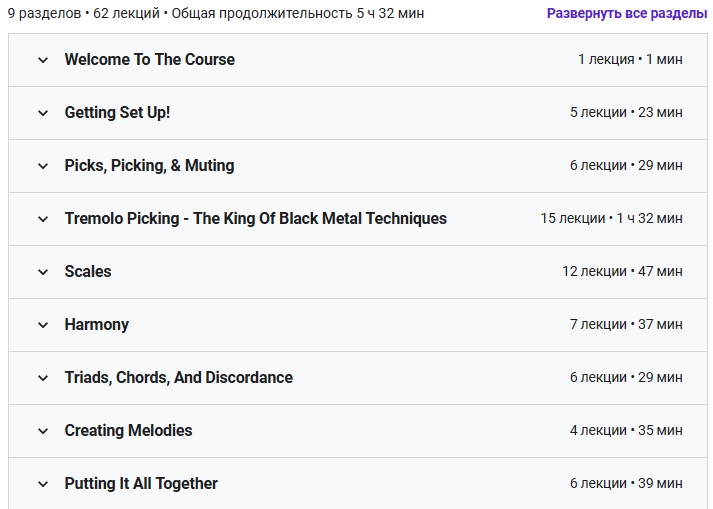Click the chevron icon beside Harmony
The height and width of the screenshot is (509, 713).
(43, 325)
